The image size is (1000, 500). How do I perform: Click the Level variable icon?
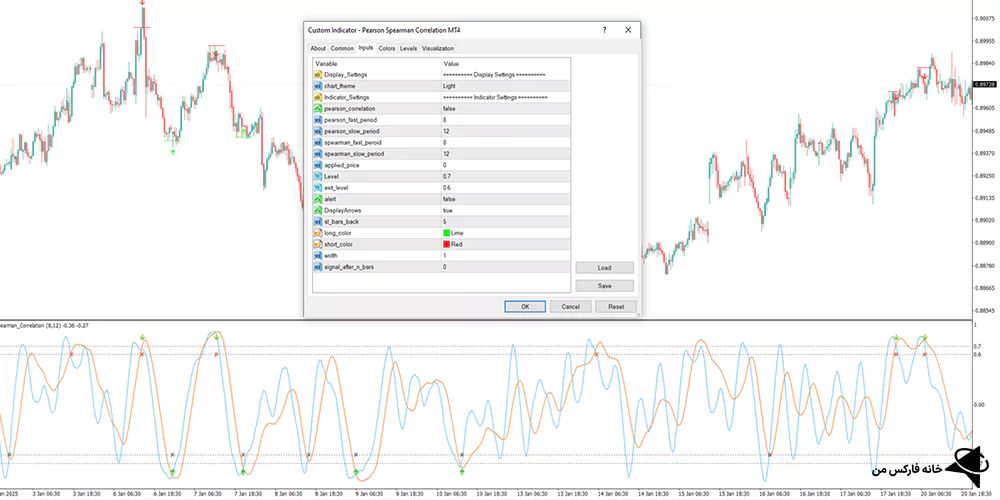point(318,176)
